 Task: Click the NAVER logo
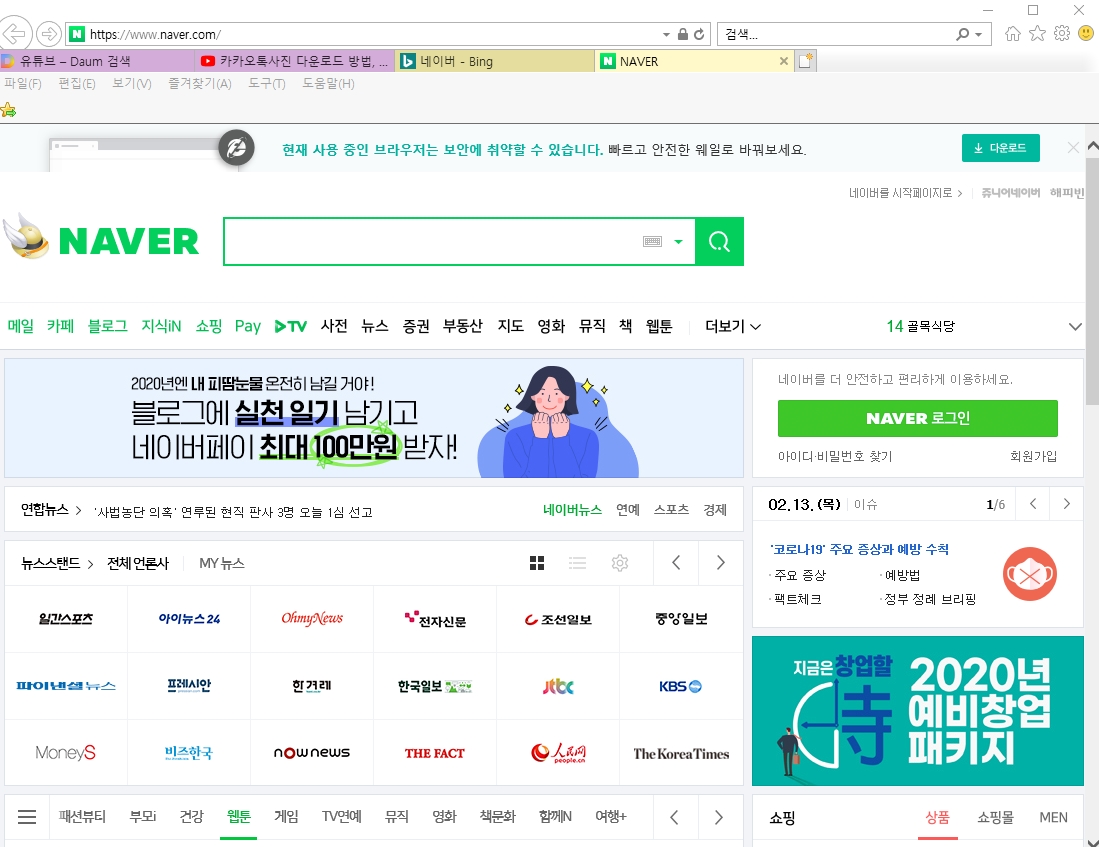click(x=128, y=241)
